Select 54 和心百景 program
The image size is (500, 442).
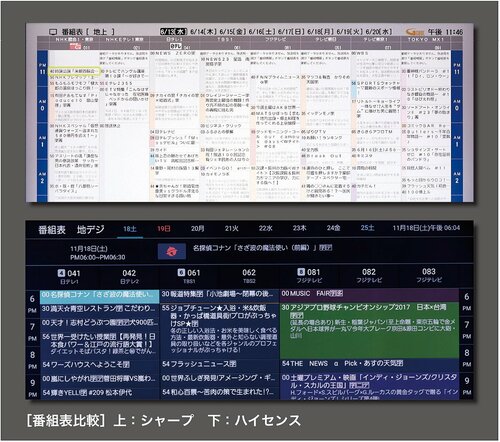tap(219, 392)
